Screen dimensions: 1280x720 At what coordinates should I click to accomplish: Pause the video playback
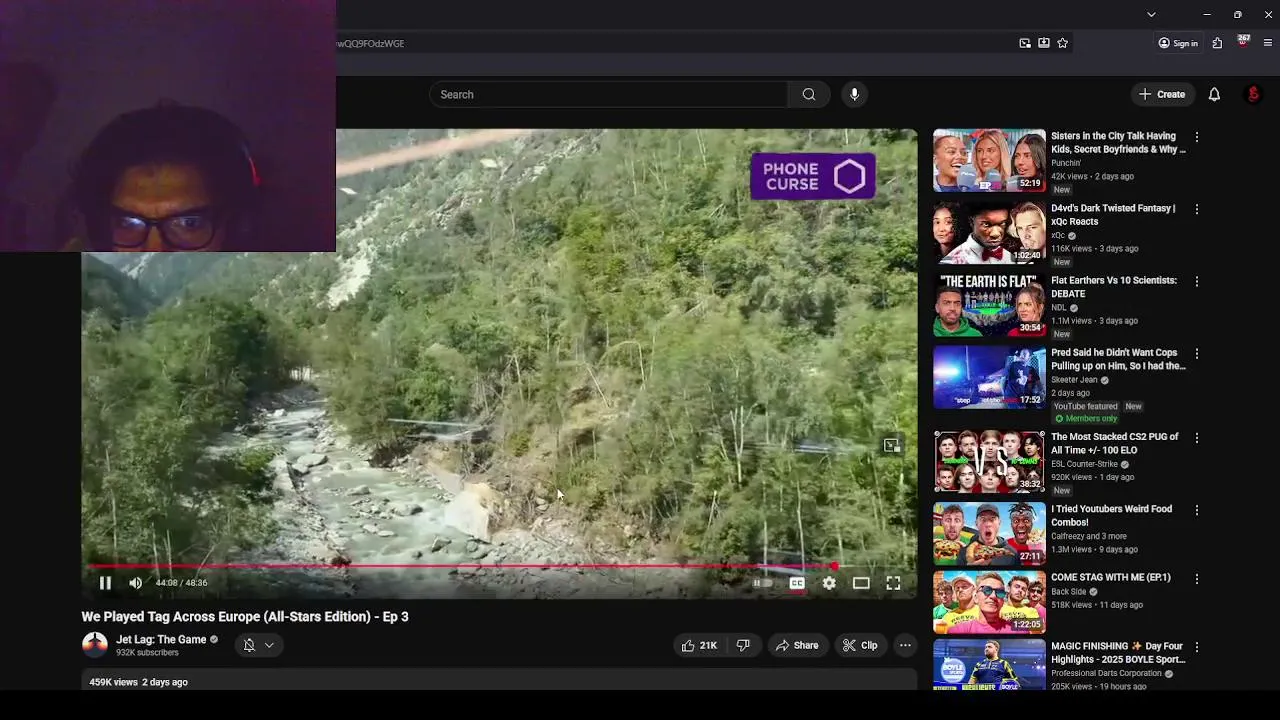click(x=105, y=583)
